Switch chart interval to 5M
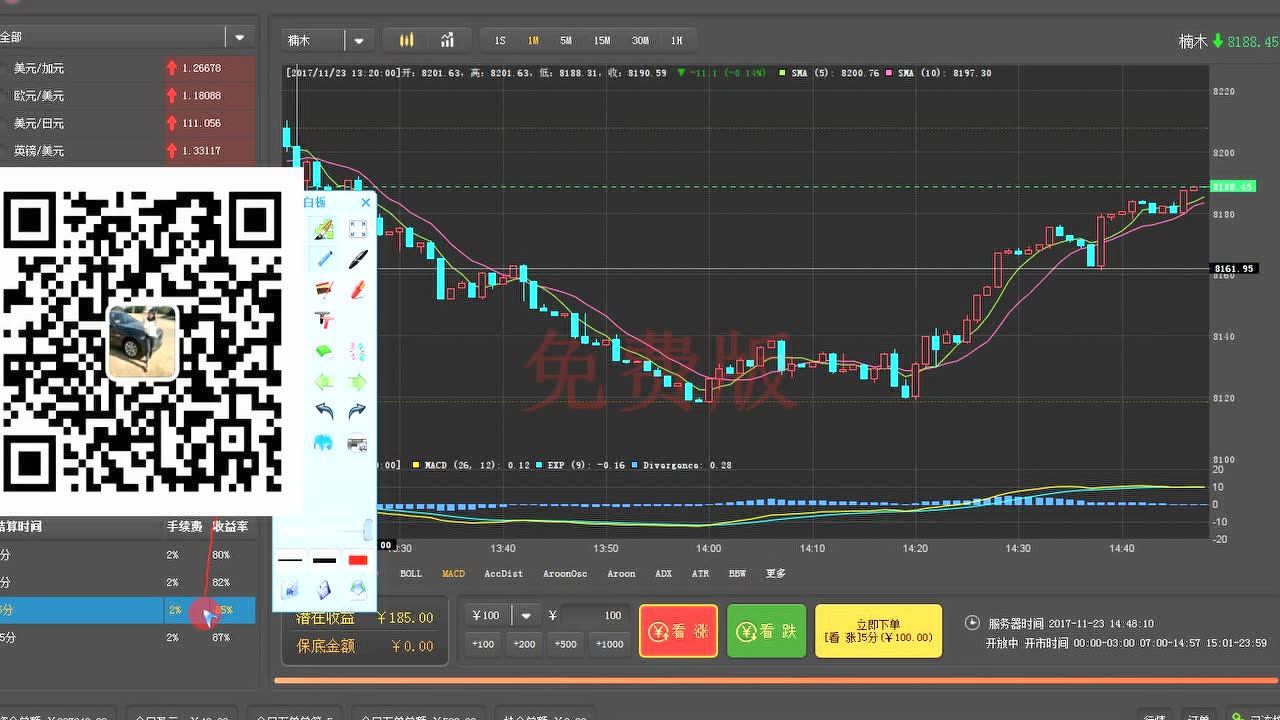The width and height of the screenshot is (1280, 720). pyautogui.click(x=566, y=41)
